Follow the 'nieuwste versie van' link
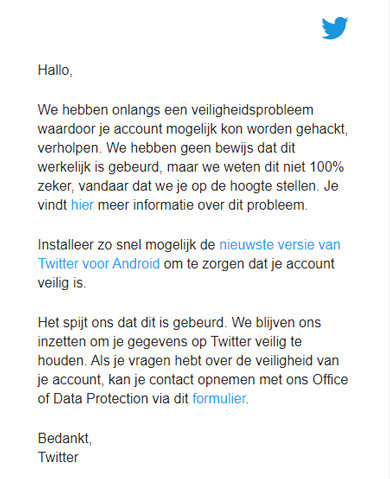Image resolution: width=390 pixels, height=479 pixels. [x=280, y=245]
